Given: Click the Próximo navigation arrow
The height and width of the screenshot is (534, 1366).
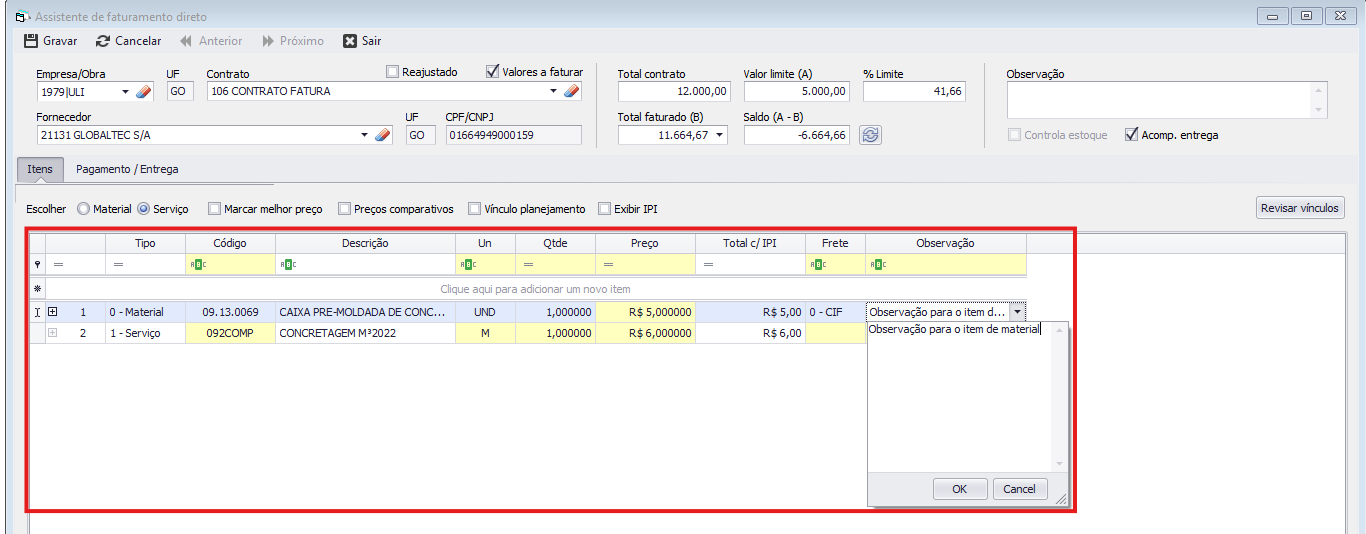Looking at the screenshot, I should coord(268,41).
